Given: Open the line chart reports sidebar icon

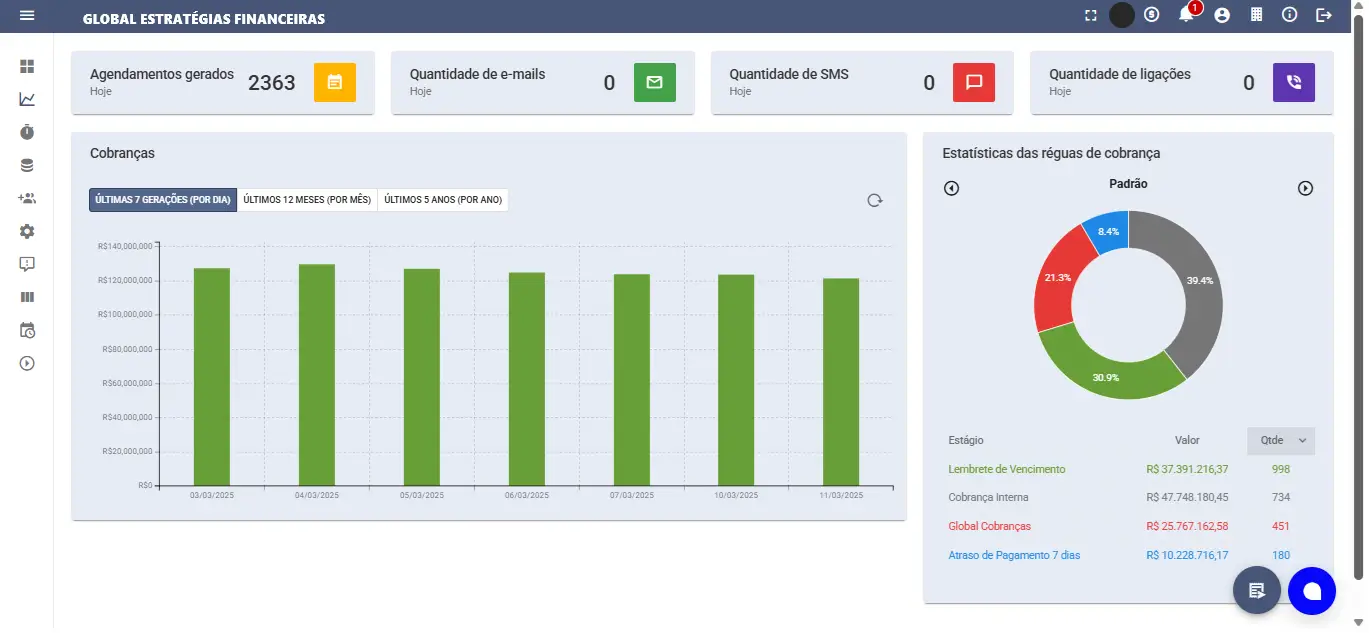Looking at the screenshot, I should pos(27,99).
